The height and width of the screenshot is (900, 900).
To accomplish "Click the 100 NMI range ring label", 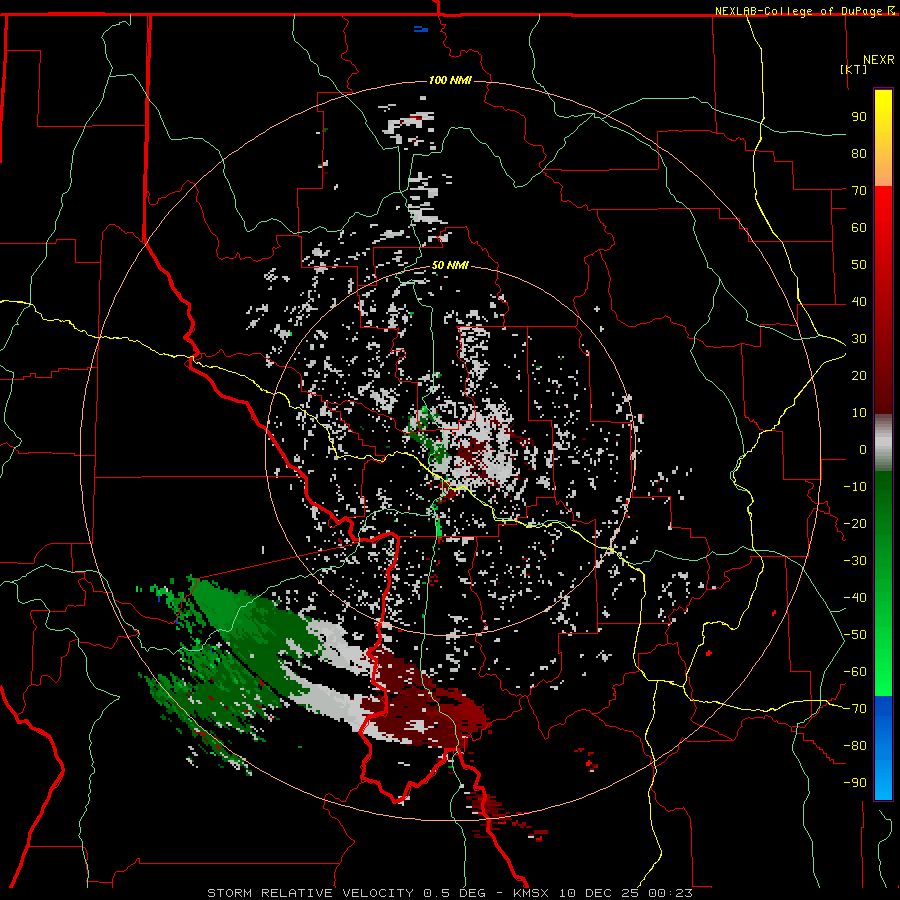I will coord(450,80).
